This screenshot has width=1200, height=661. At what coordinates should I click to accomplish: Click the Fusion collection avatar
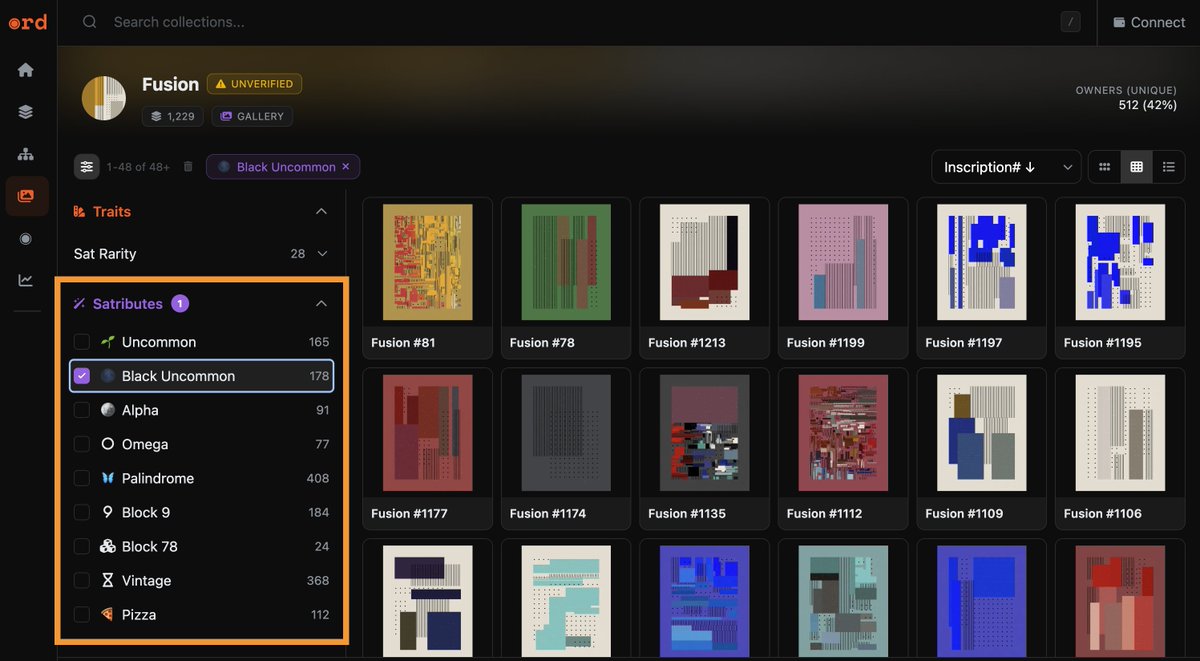point(104,98)
